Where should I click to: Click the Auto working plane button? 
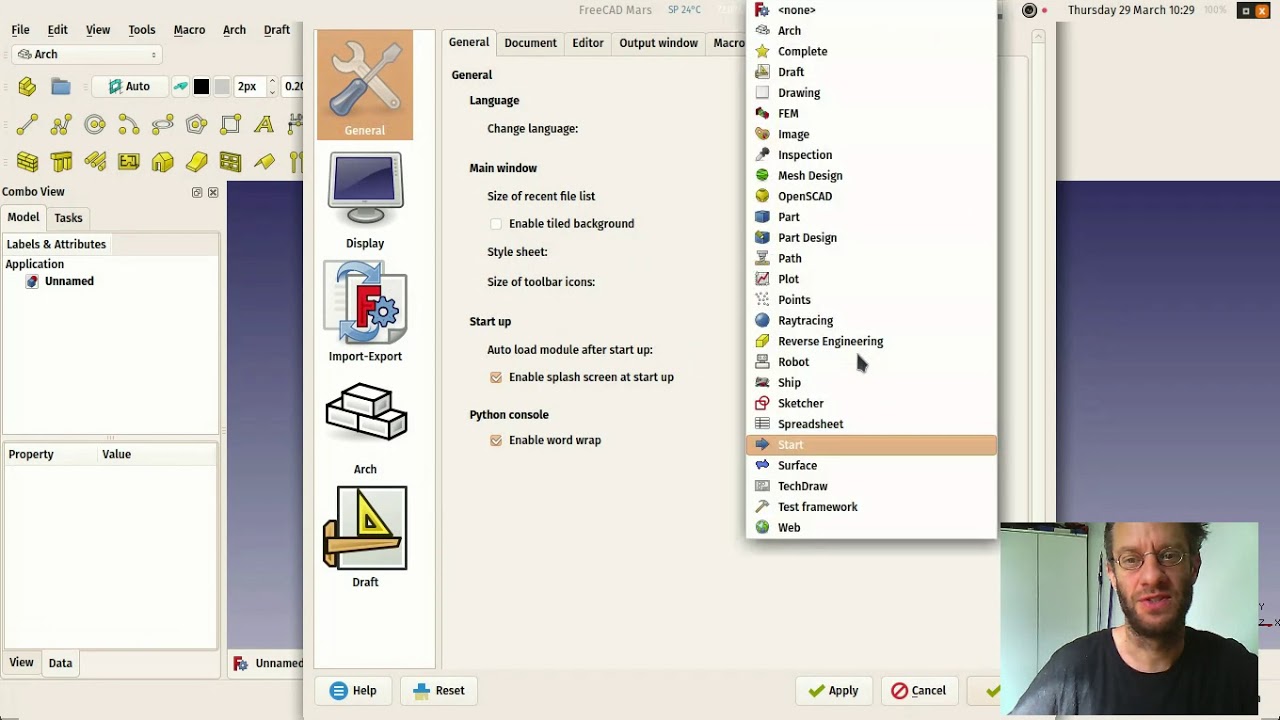(130, 87)
